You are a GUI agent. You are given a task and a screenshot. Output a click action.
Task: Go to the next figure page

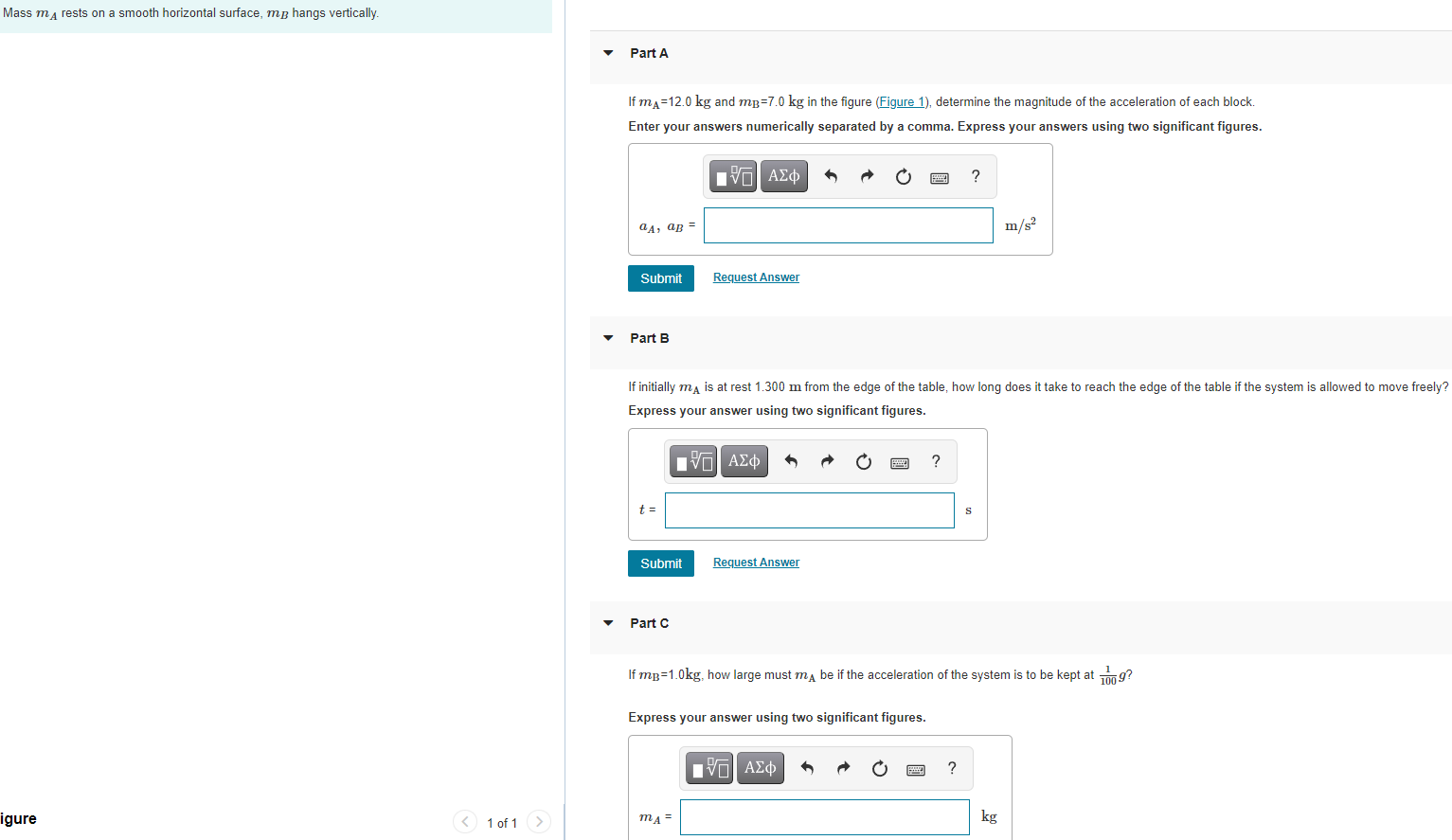click(538, 822)
